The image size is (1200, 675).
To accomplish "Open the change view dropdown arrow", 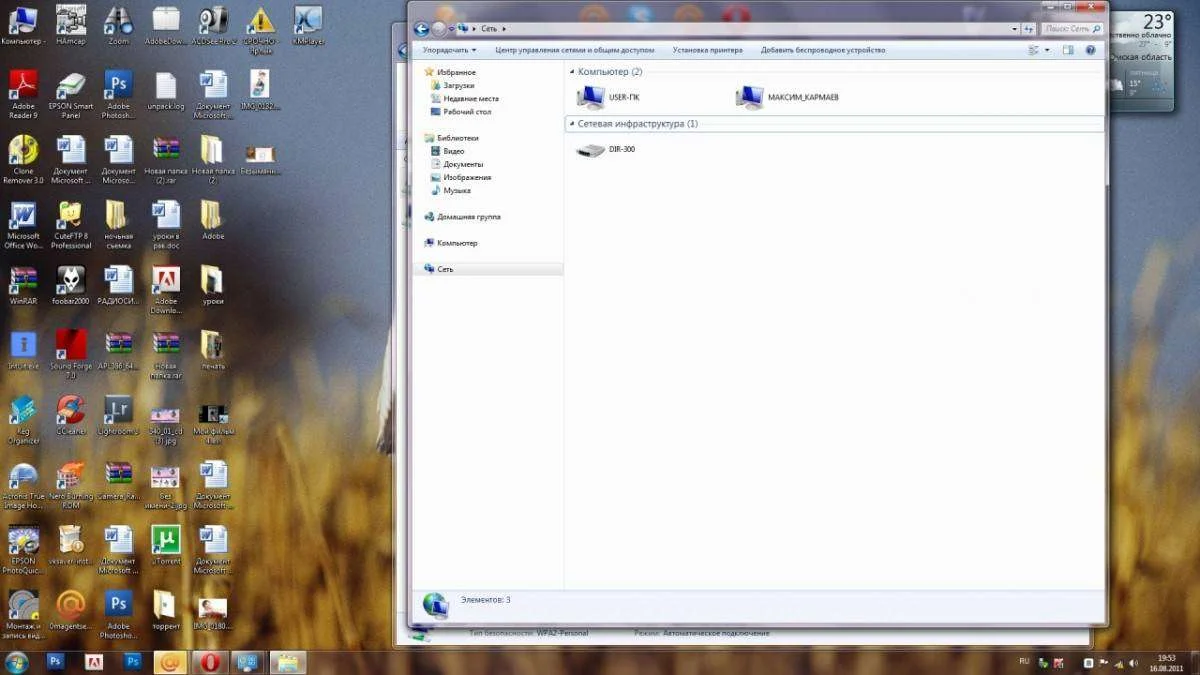I will point(1047,50).
